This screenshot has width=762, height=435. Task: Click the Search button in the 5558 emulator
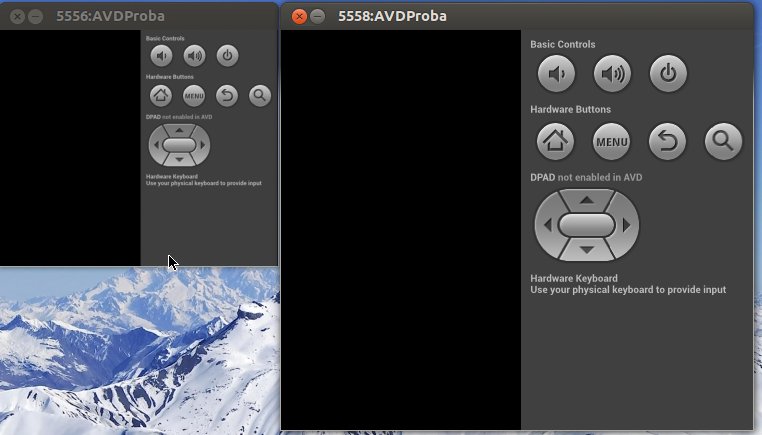click(723, 141)
